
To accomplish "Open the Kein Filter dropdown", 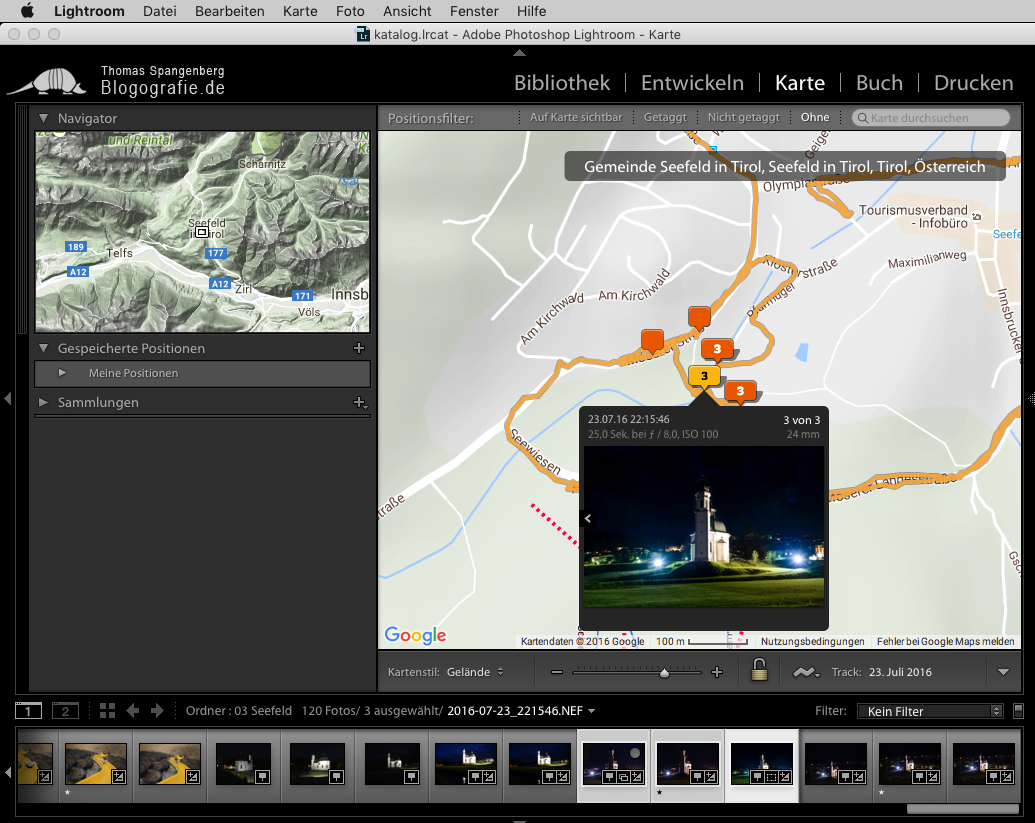I will [x=930, y=711].
